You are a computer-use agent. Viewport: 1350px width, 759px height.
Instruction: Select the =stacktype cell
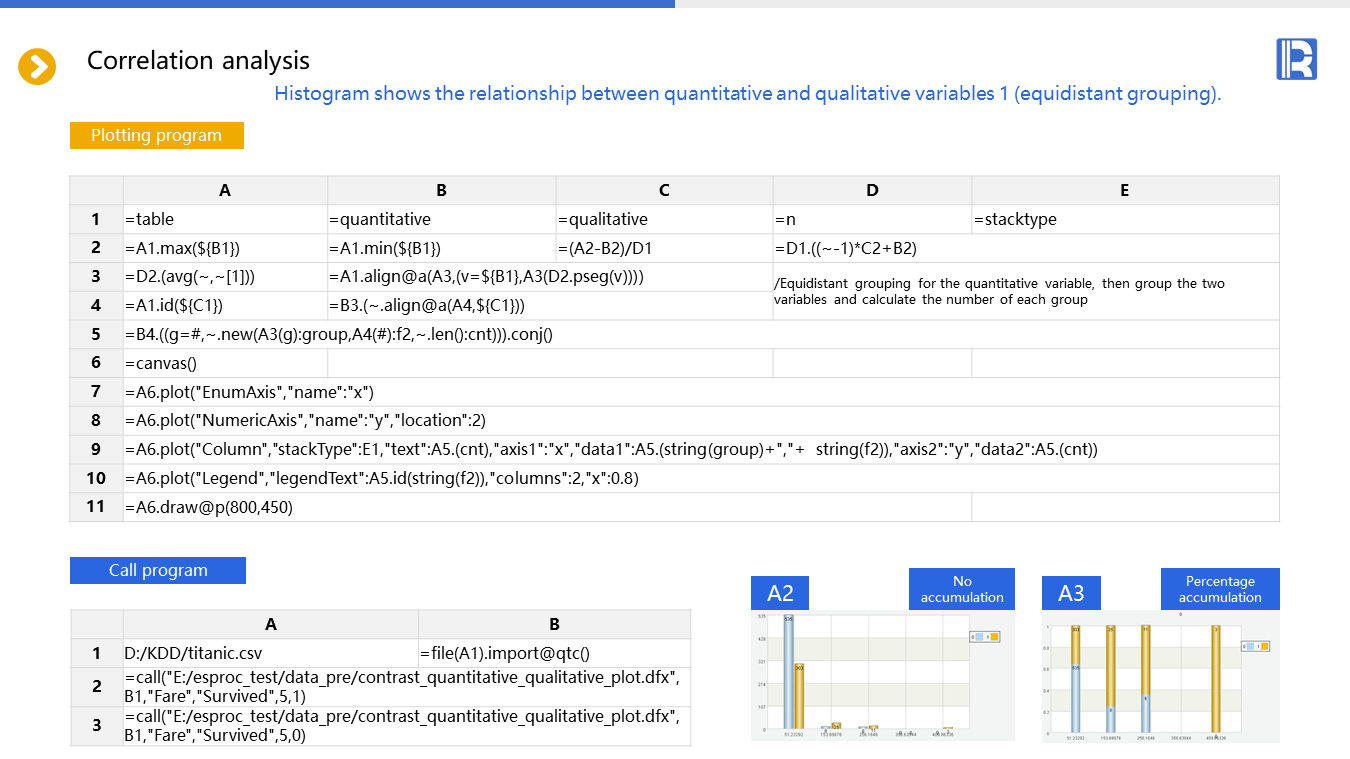pyautogui.click(x=1124, y=219)
